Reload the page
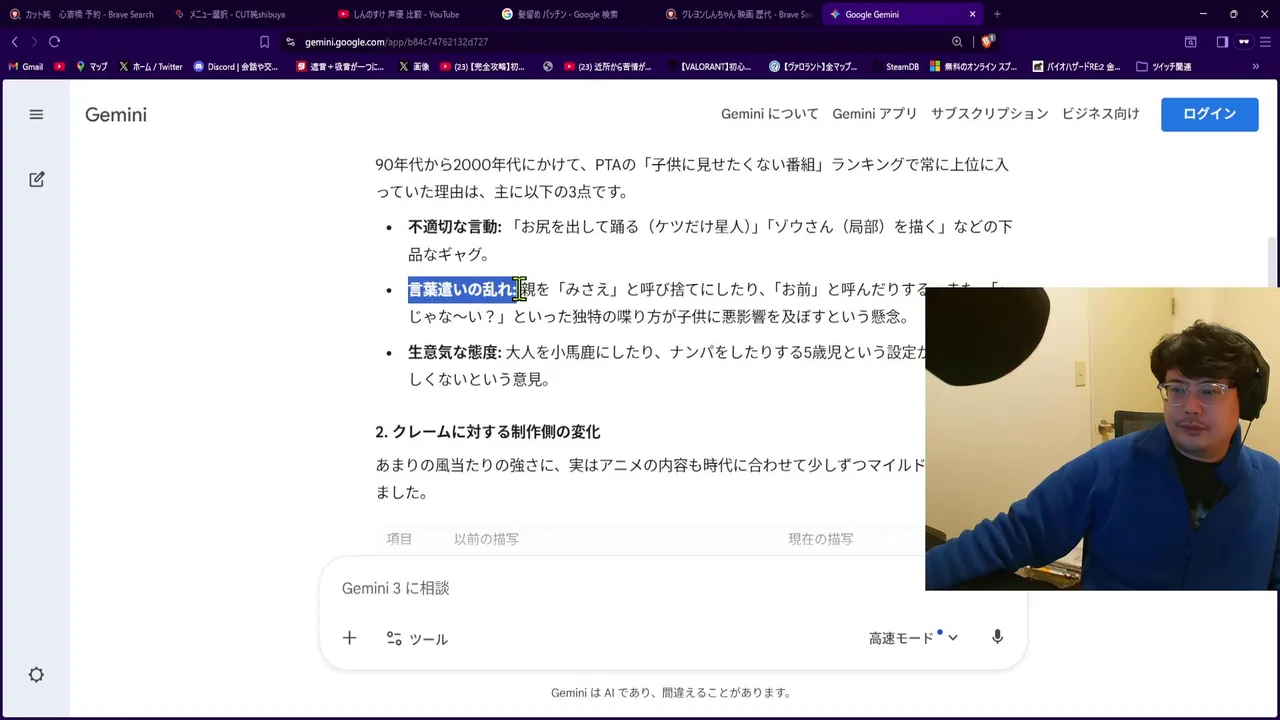This screenshot has height=720, width=1280. pyautogui.click(x=54, y=42)
